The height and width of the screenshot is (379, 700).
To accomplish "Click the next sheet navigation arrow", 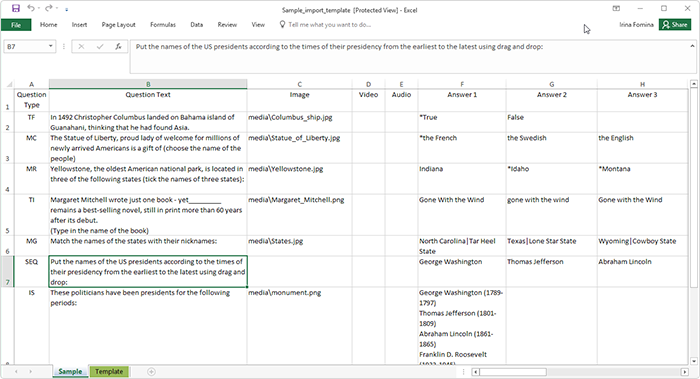I will click(x=30, y=371).
